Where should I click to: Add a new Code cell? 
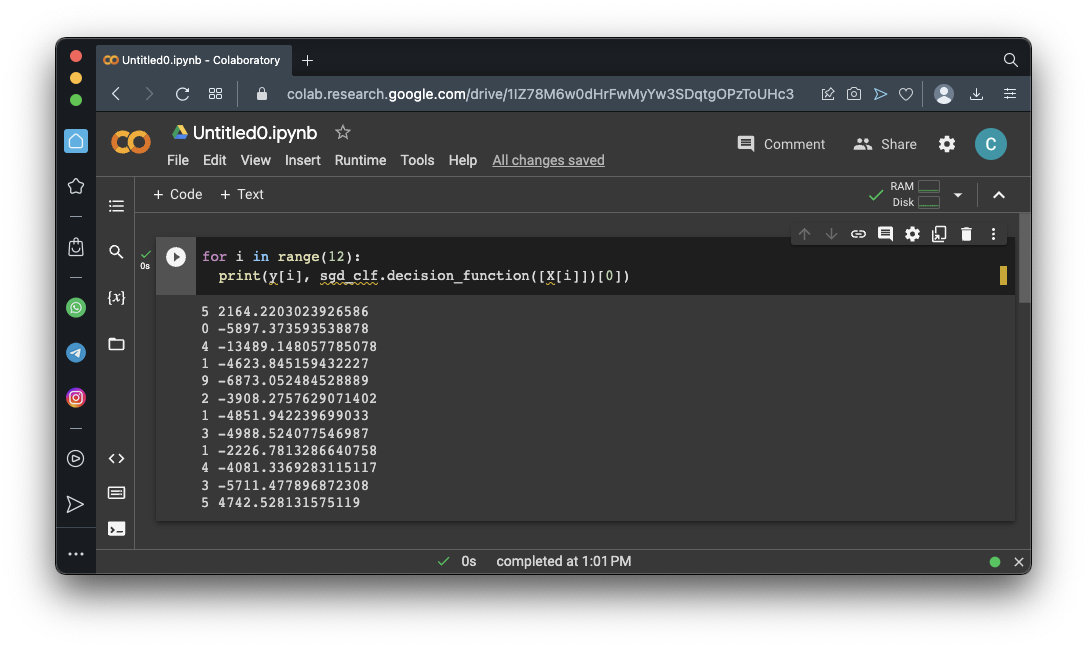[x=177, y=194]
